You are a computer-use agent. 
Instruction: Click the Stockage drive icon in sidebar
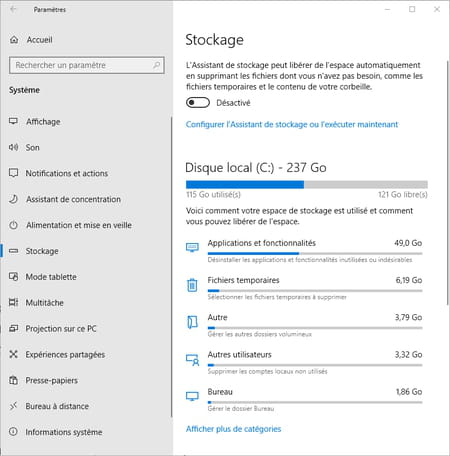[13, 251]
